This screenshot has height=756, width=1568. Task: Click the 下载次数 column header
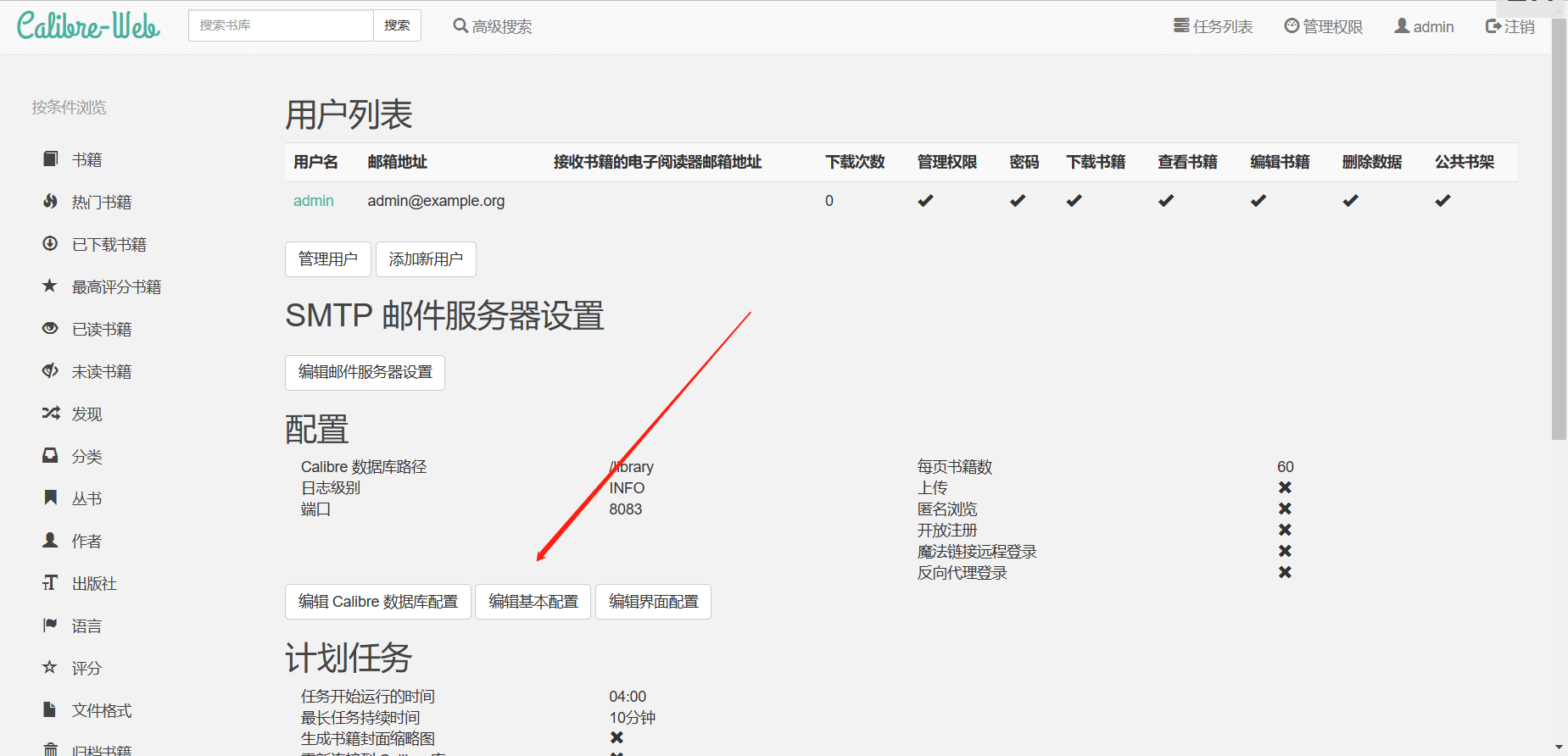coord(855,162)
